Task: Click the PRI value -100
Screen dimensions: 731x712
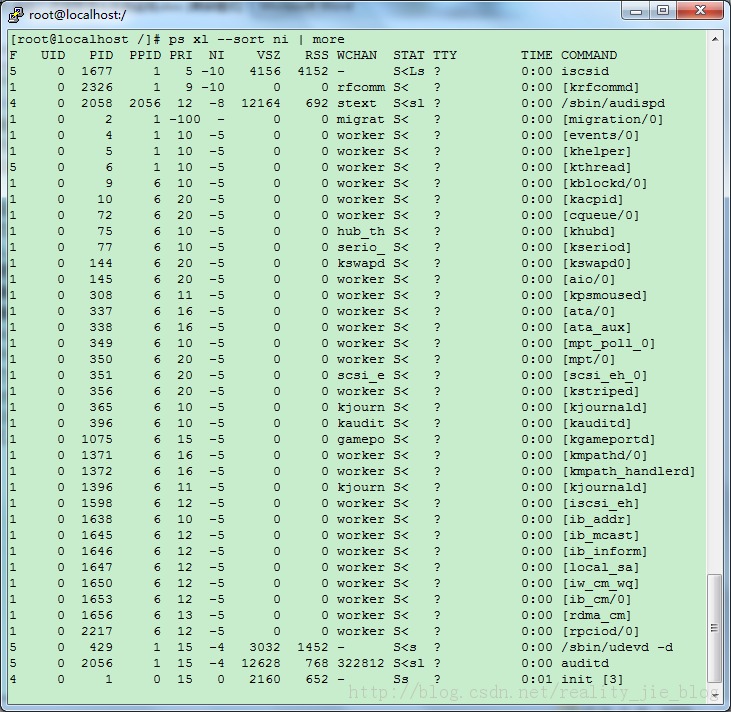Action: 185,119
